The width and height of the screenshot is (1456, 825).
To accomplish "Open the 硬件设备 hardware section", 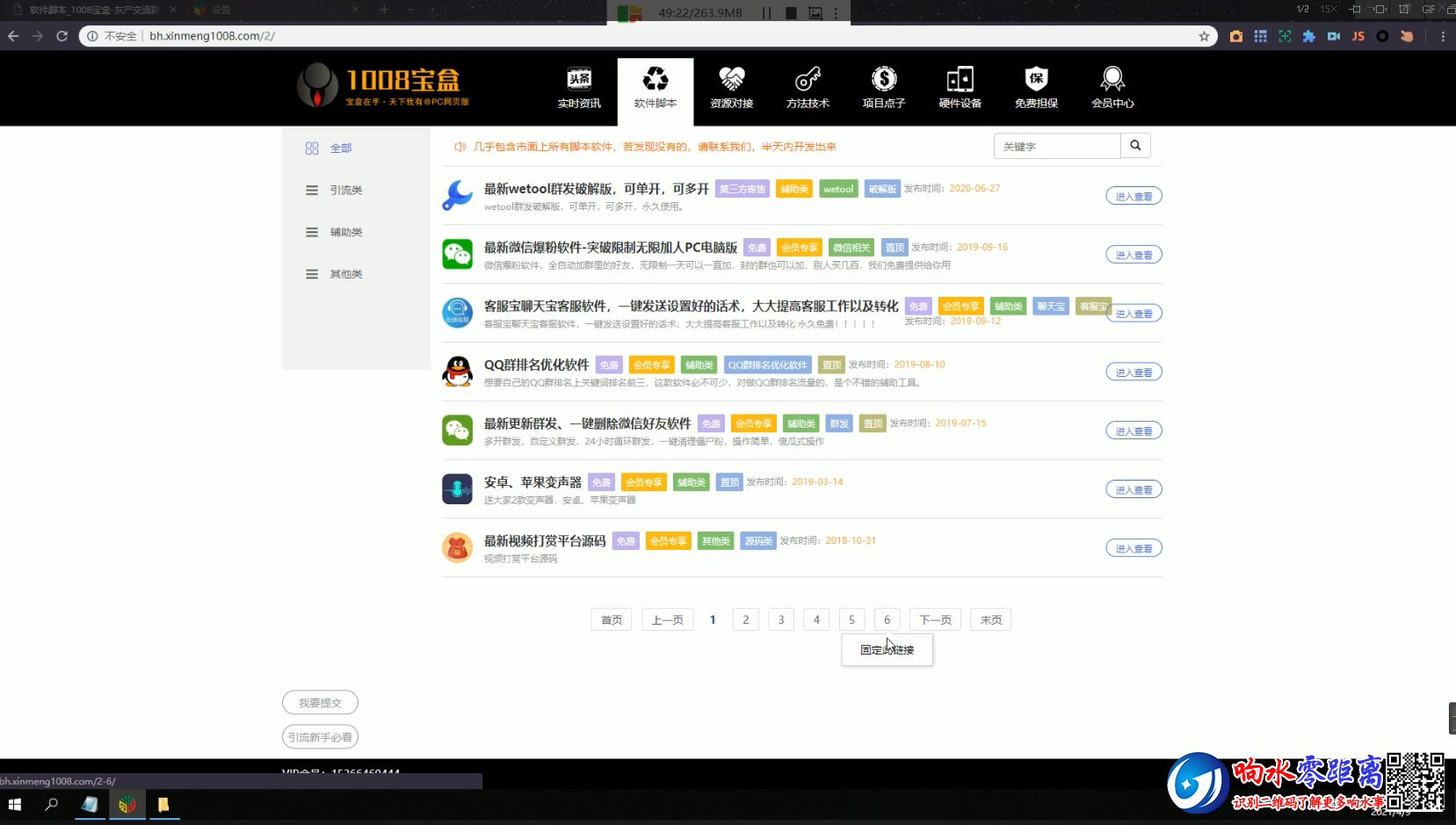I will [x=960, y=88].
